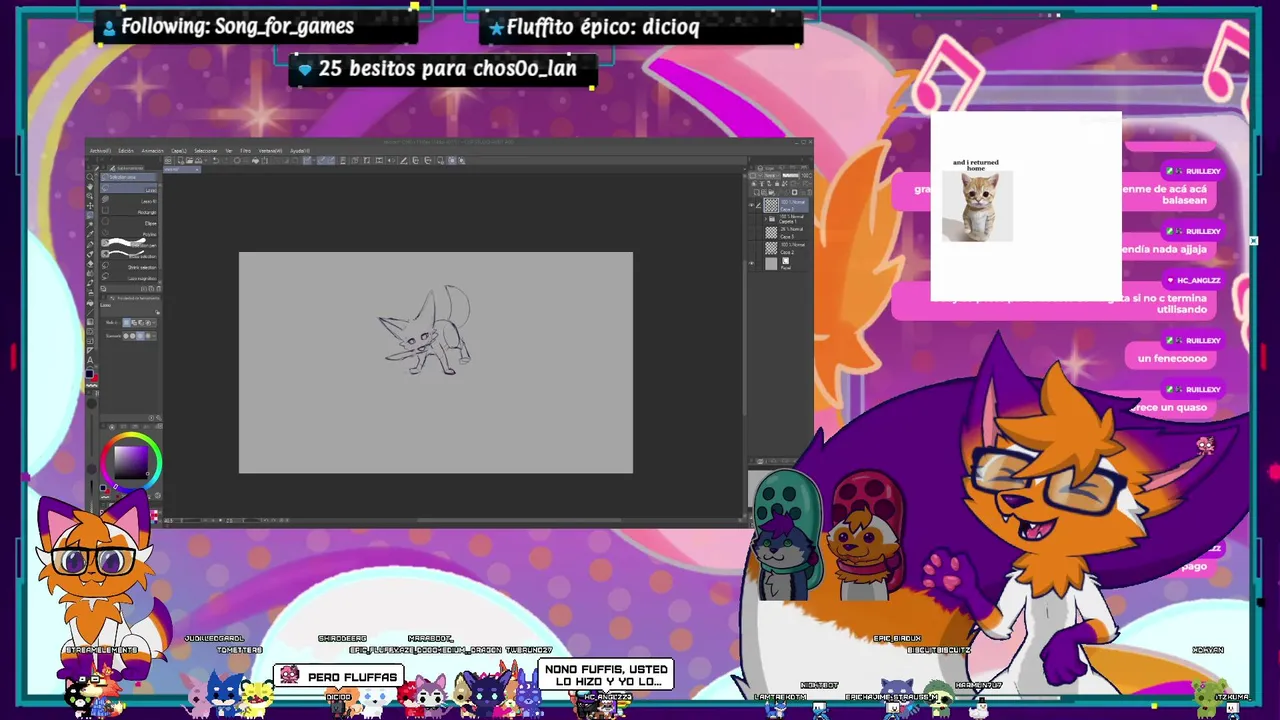Choose the Lasso fill sub tool
Image resolution: width=1280 pixels, height=720 pixels.
click(129, 200)
